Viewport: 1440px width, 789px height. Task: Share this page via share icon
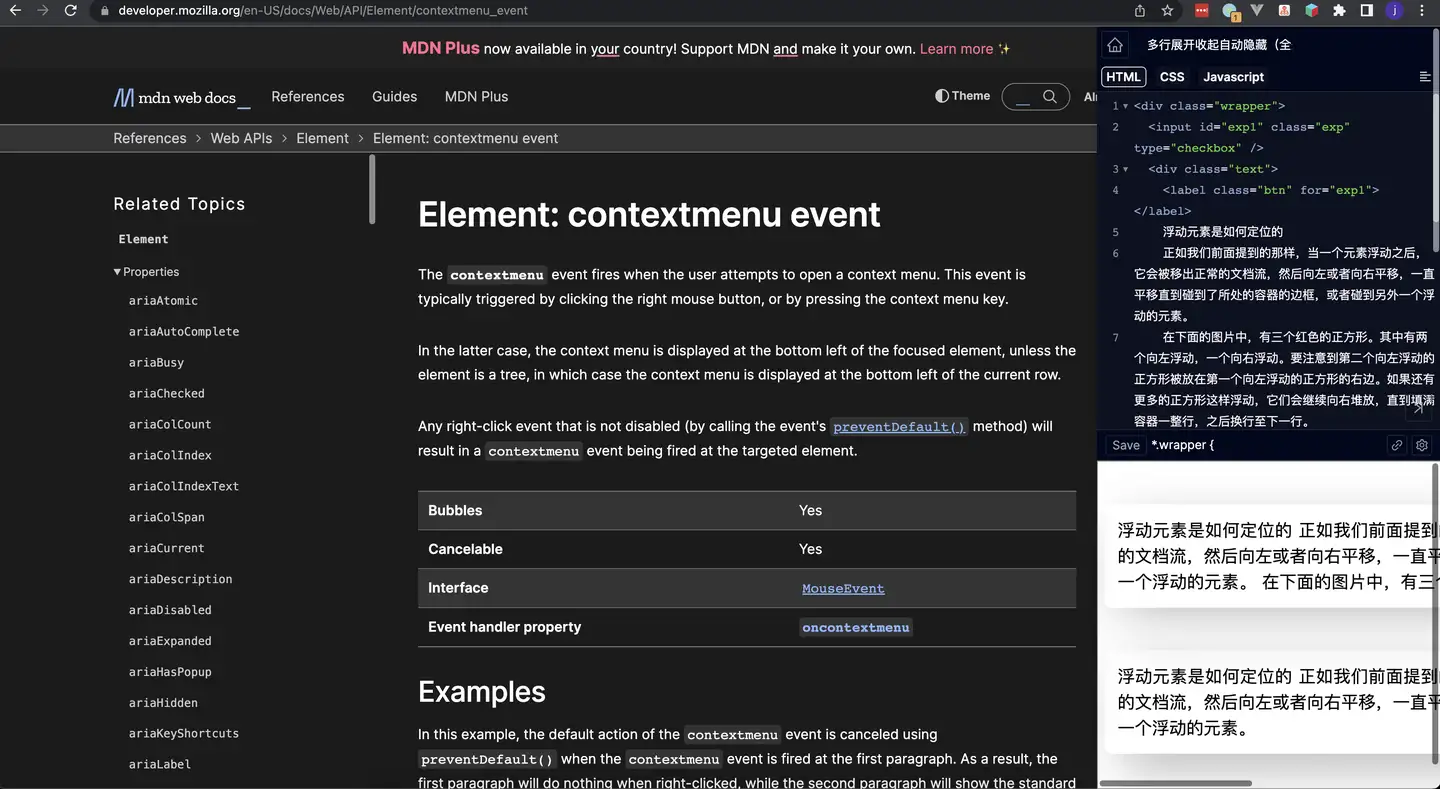pyautogui.click(x=1140, y=10)
